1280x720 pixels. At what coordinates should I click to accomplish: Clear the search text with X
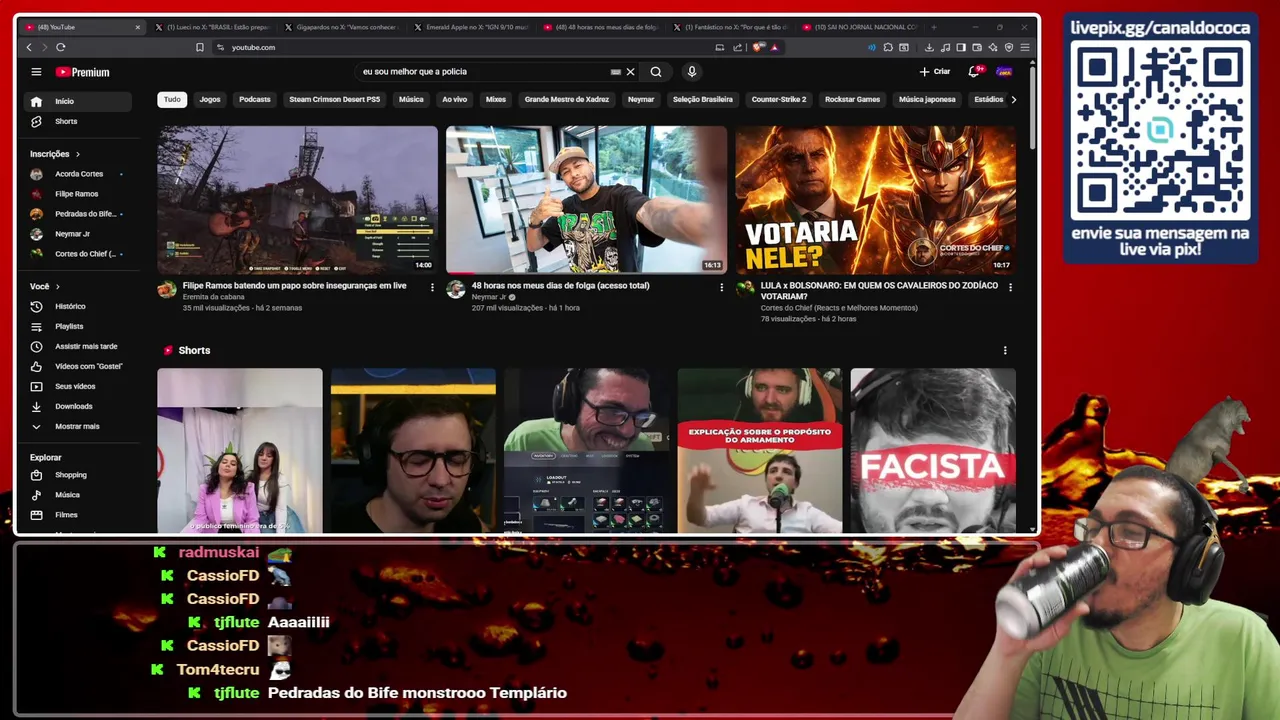[x=630, y=72]
